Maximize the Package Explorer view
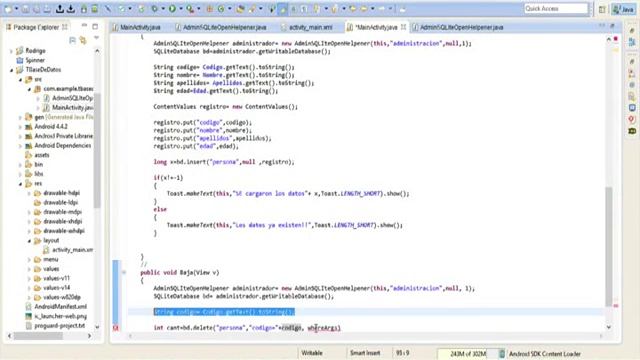The image size is (640, 360). [95, 27]
